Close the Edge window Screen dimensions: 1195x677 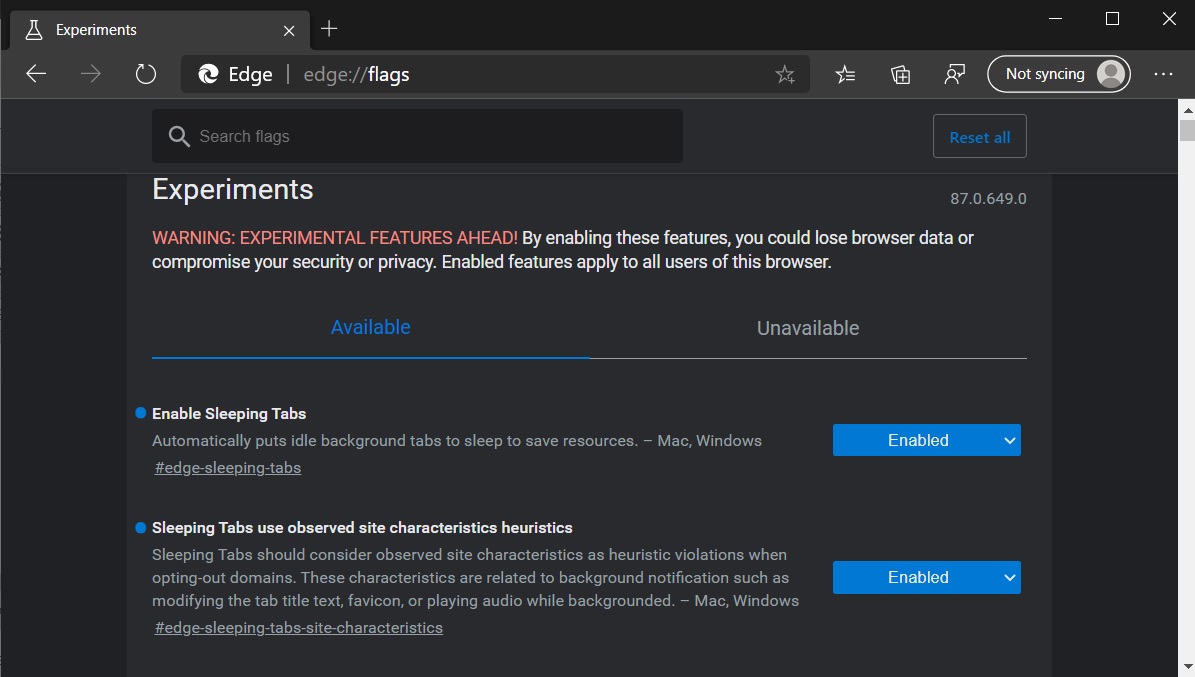point(1169,18)
